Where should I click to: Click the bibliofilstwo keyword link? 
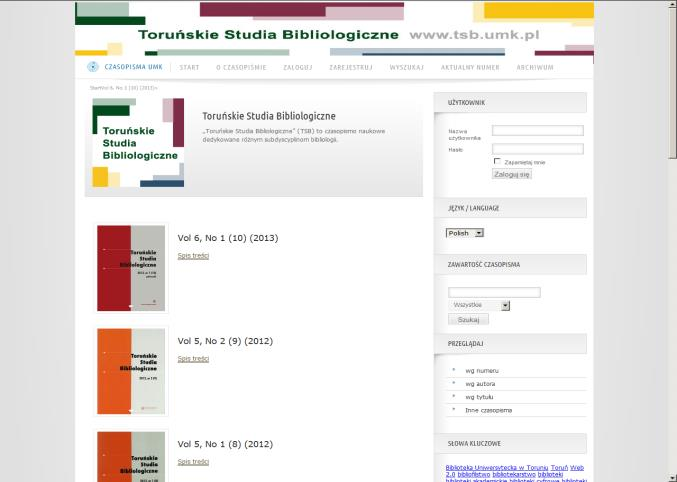click(474, 475)
